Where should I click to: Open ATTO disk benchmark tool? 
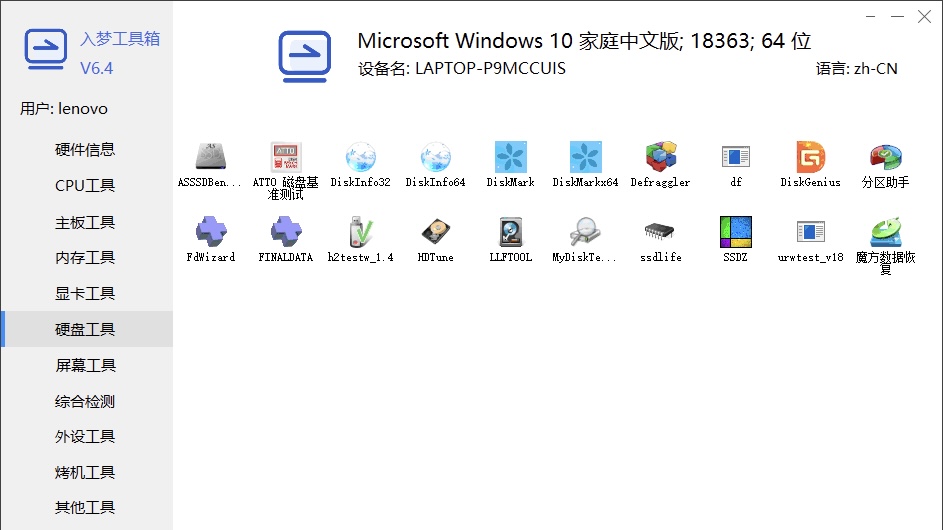pyautogui.click(x=285, y=157)
